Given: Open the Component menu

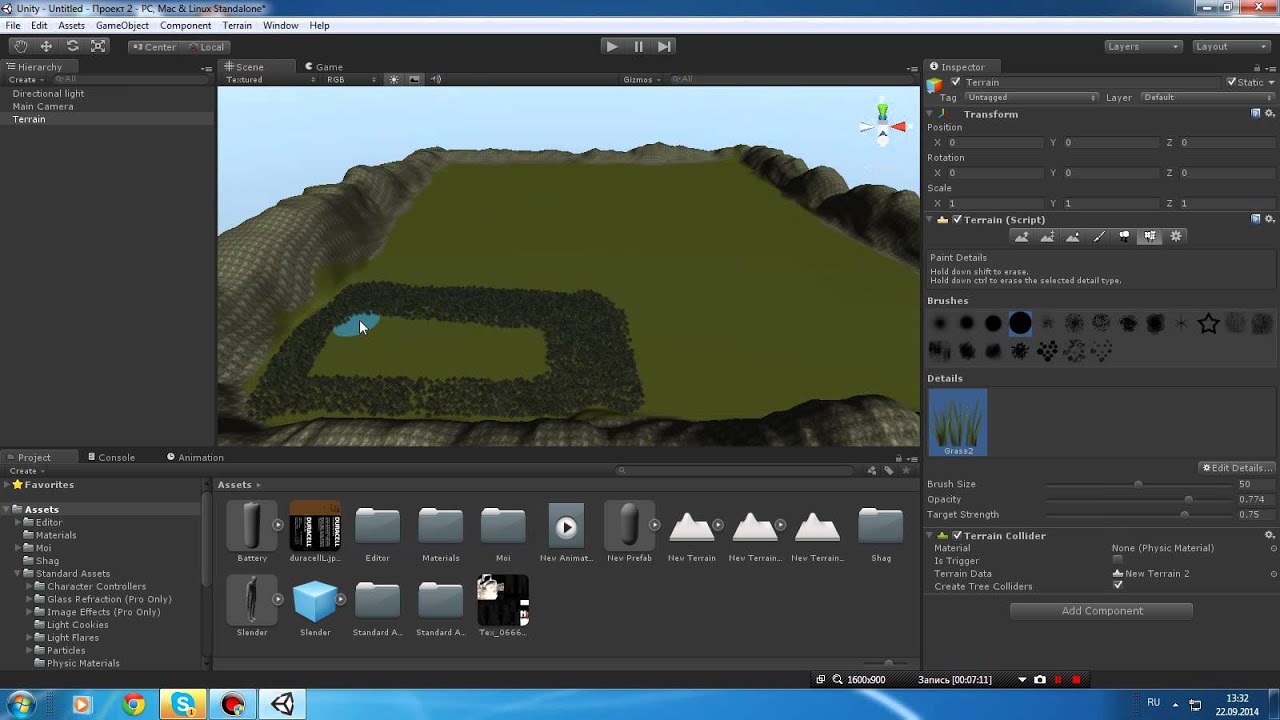Looking at the screenshot, I should [x=185, y=25].
